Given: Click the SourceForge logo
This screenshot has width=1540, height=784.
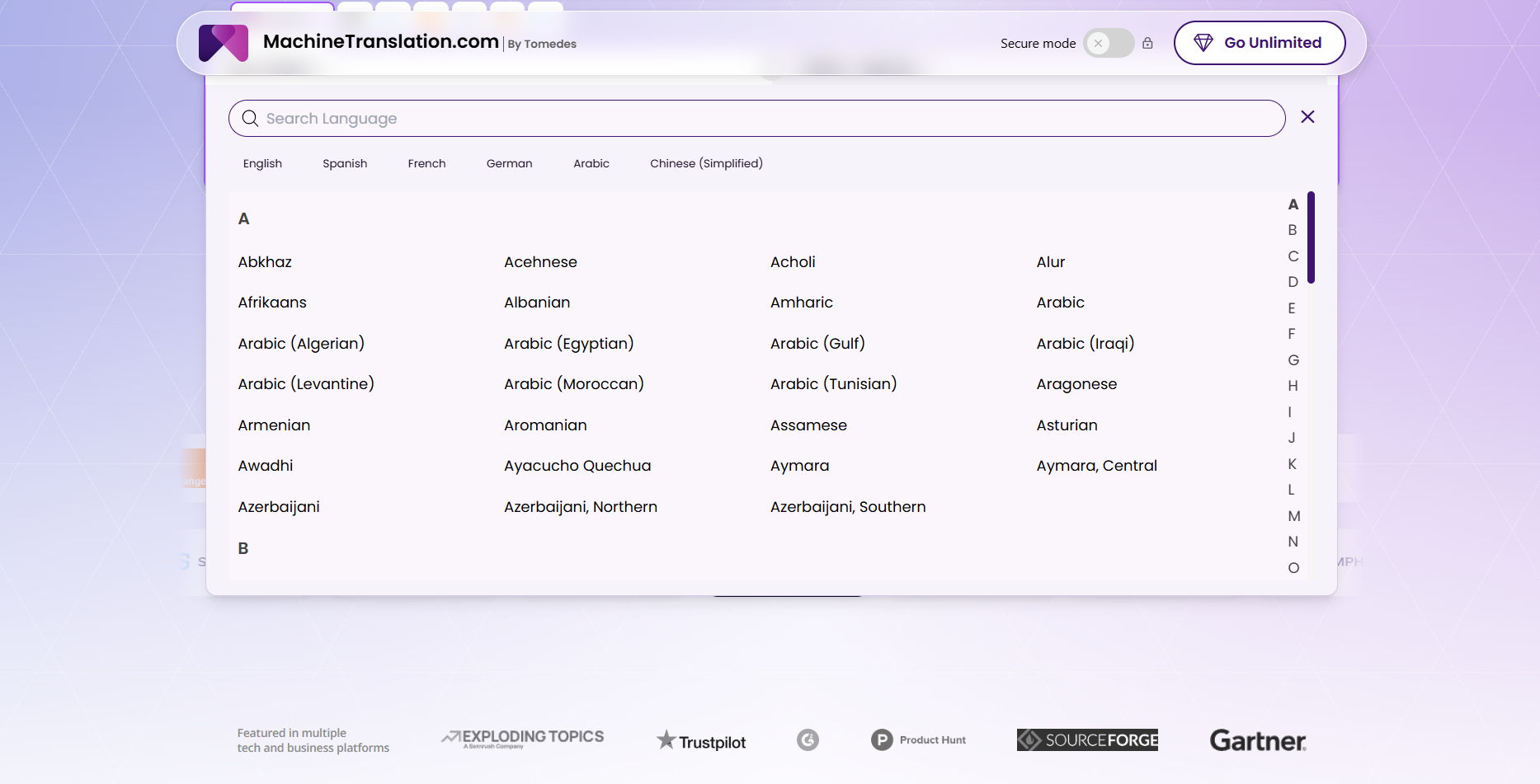Looking at the screenshot, I should click(x=1087, y=740).
